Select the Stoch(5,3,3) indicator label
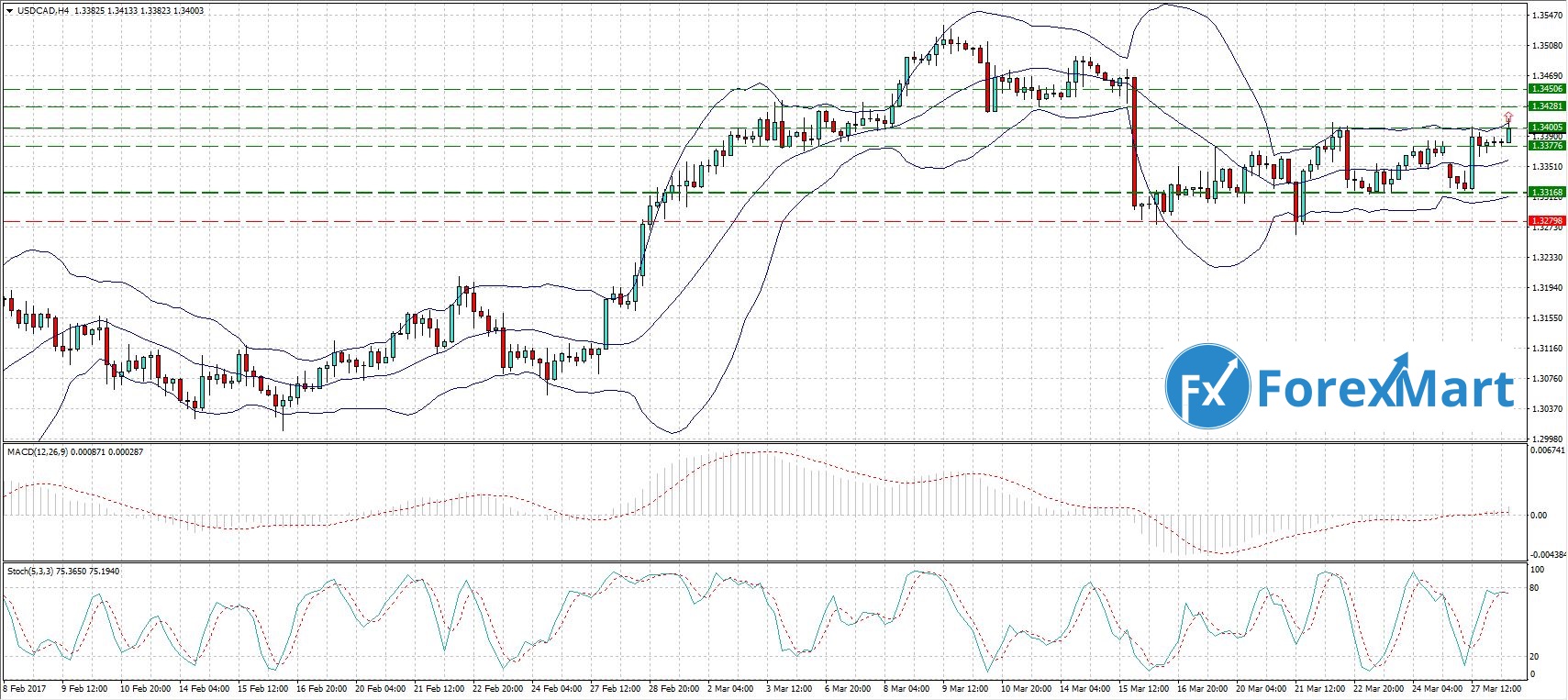Image resolution: width=1568 pixels, height=700 pixels. [x=30, y=572]
